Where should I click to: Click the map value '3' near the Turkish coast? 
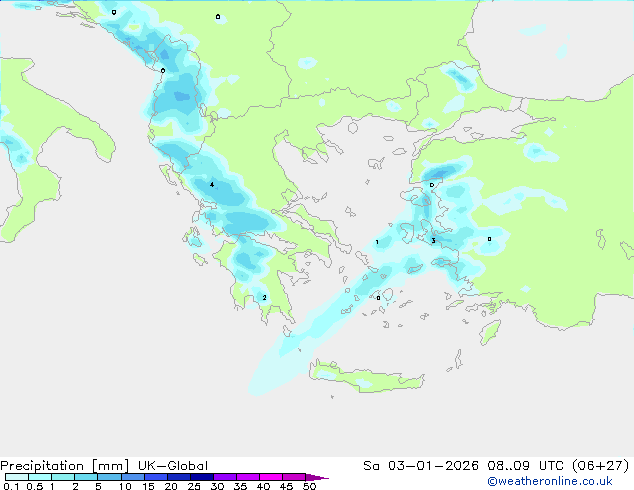(433, 241)
